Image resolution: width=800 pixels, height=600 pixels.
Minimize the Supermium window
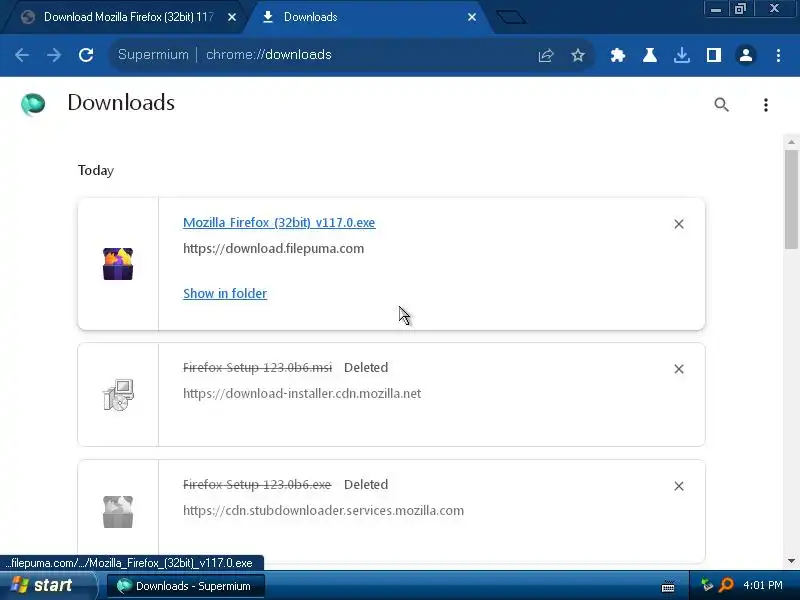click(x=716, y=9)
